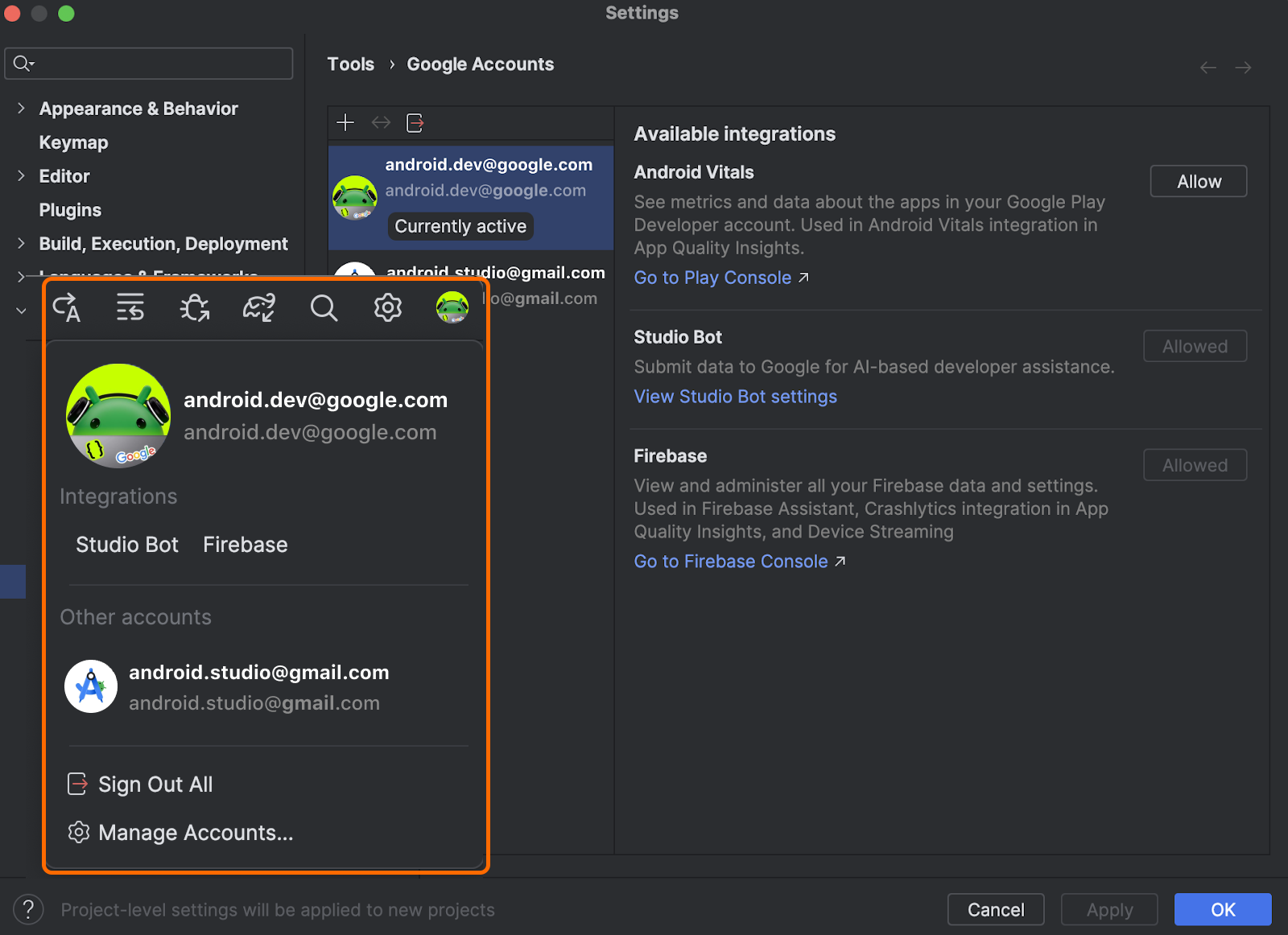
Task: Click the account avatar in the toolbar
Action: pos(452,307)
